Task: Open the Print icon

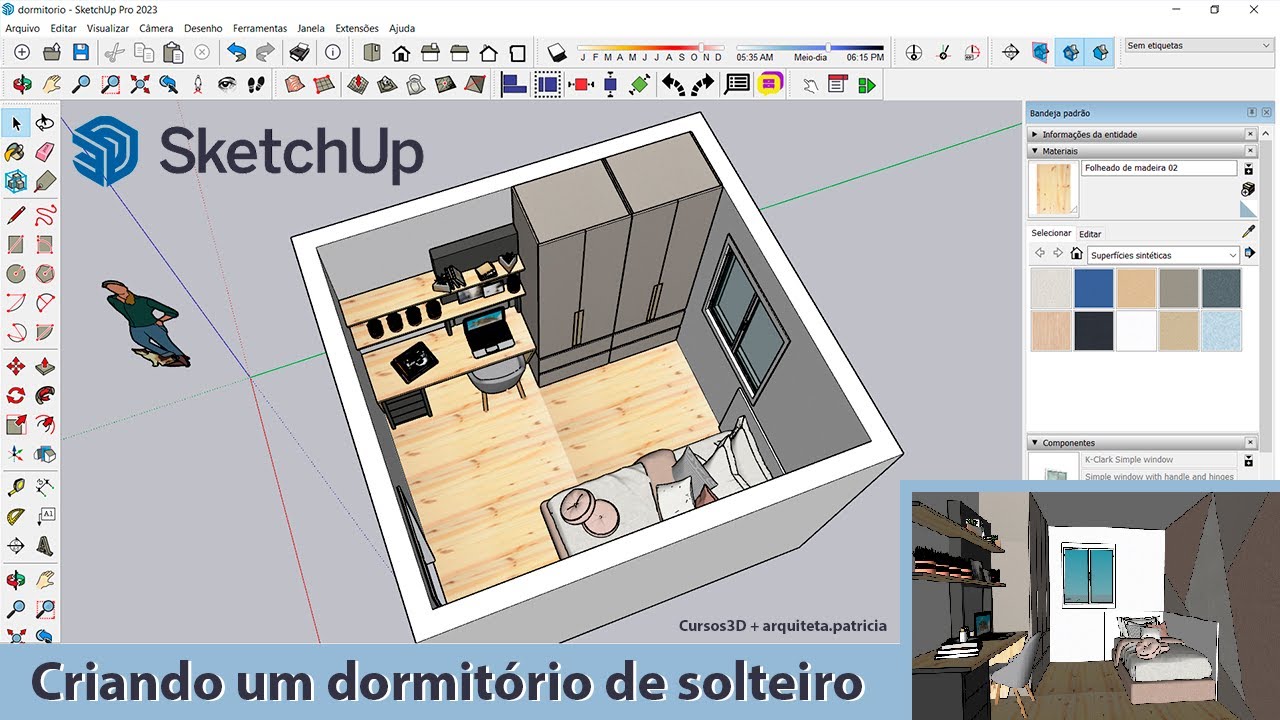Action: coord(299,53)
